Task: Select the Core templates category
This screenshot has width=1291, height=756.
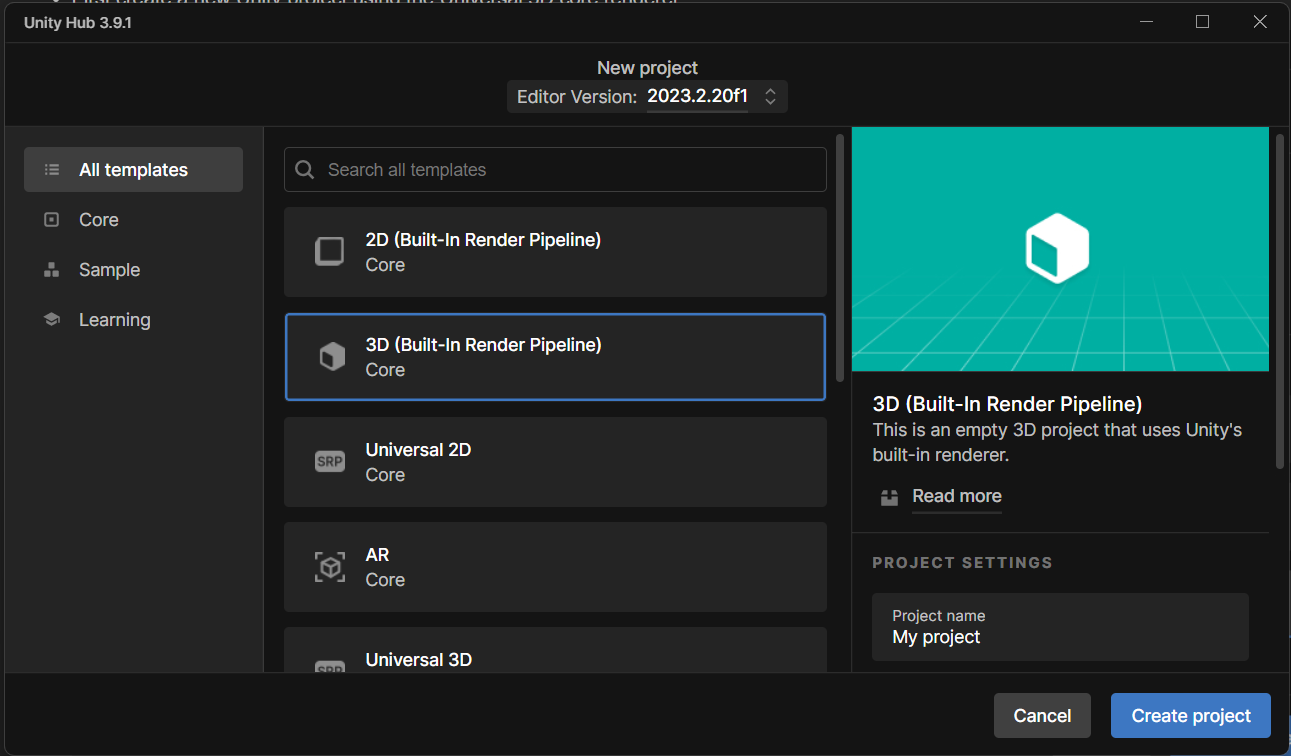Action: (99, 220)
